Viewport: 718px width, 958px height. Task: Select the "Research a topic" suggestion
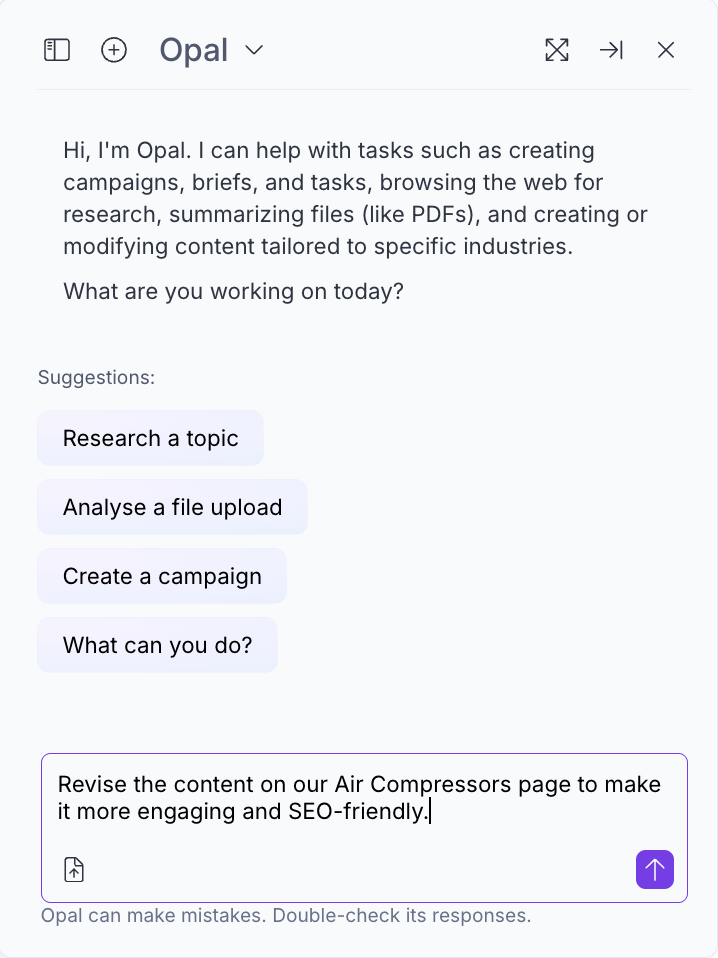point(150,438)
